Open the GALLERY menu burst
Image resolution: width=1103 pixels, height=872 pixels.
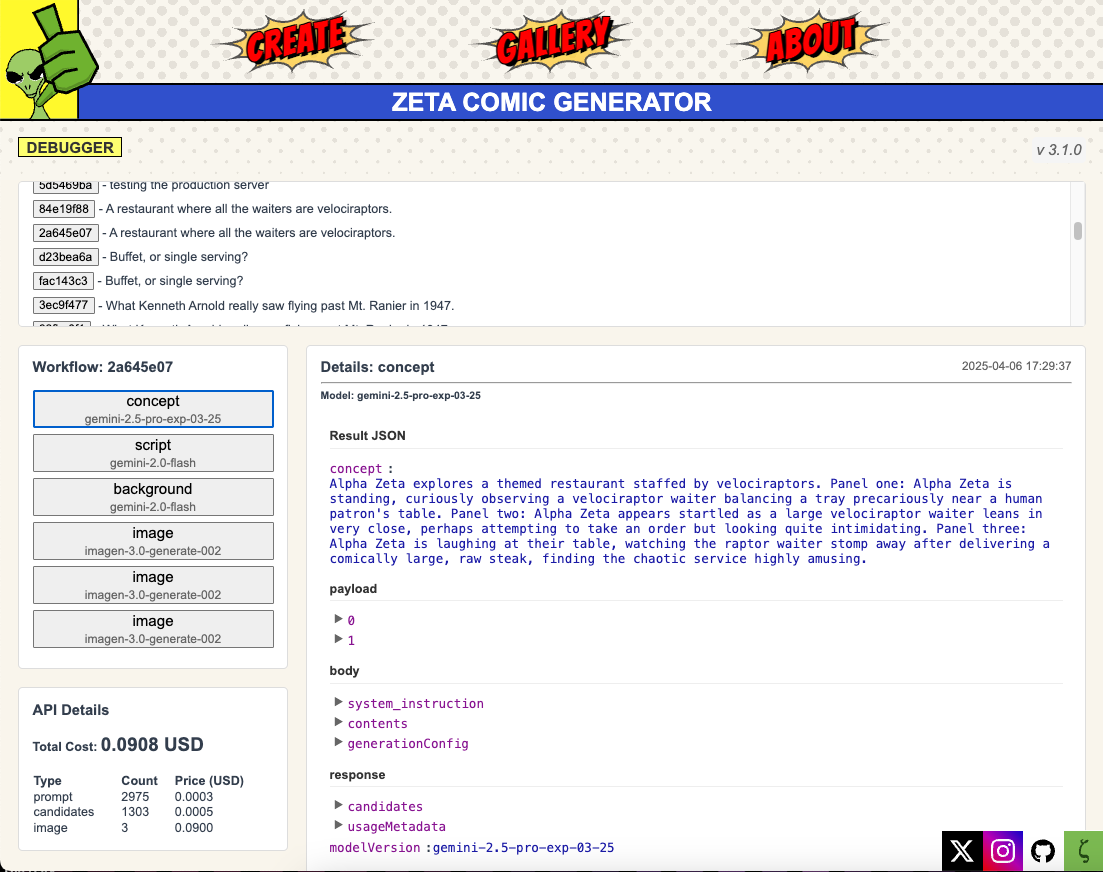point(552,41)
